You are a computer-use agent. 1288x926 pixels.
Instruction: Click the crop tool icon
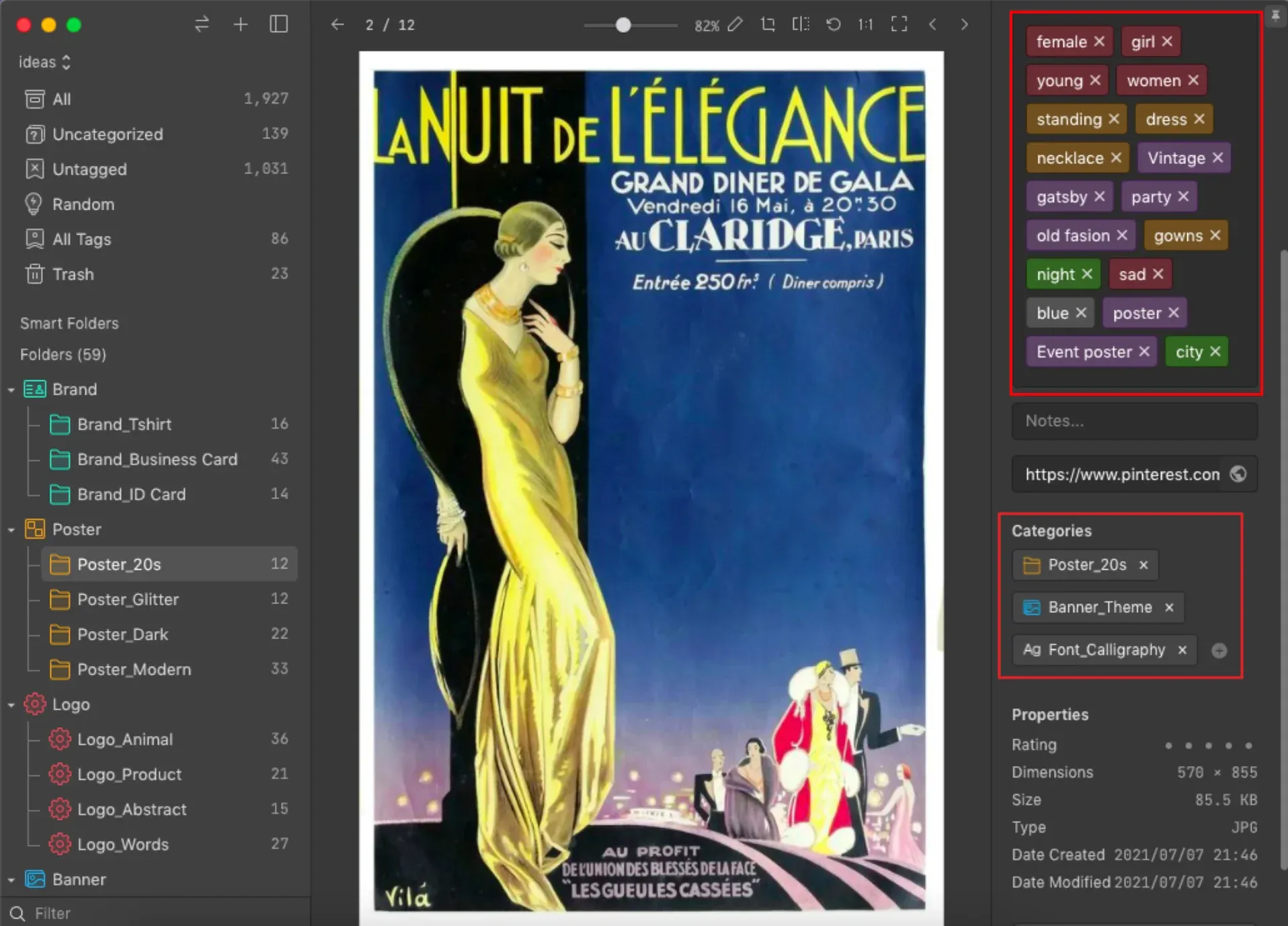pyautogui.click(x=768, y=25)
